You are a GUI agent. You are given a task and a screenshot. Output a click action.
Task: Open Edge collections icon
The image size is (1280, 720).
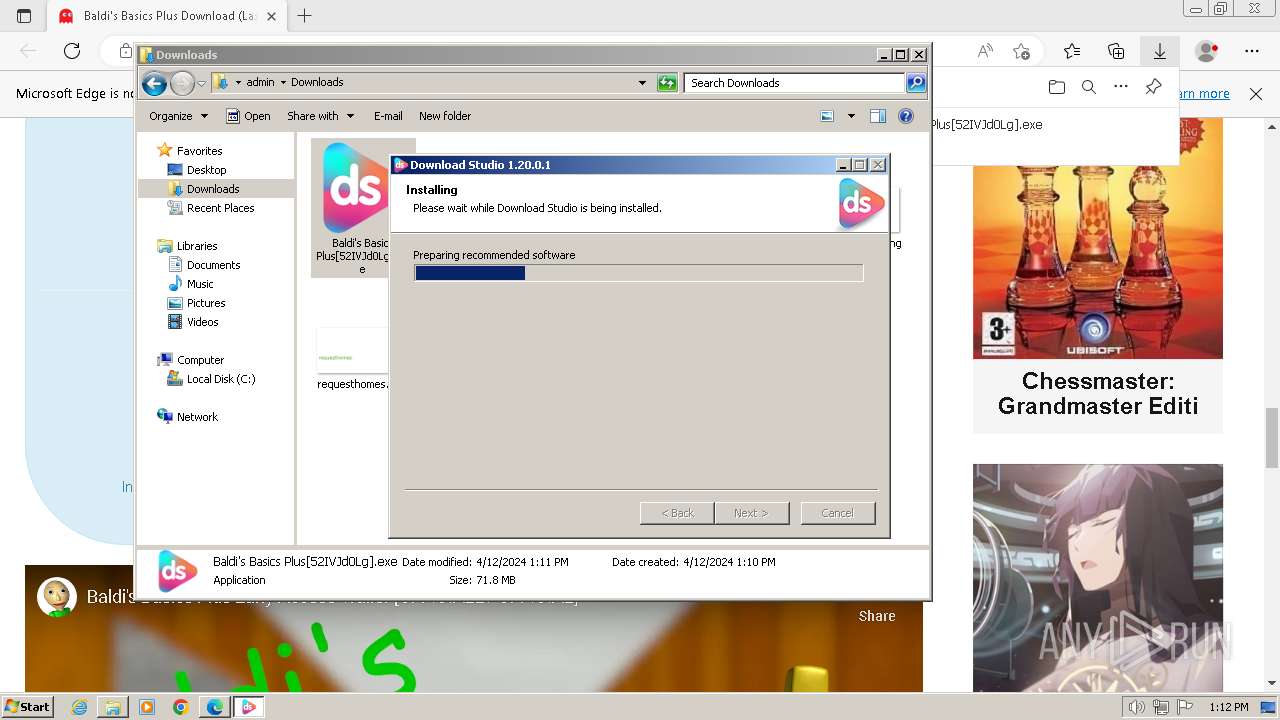pyautogui.click(x=1116, y=51)
